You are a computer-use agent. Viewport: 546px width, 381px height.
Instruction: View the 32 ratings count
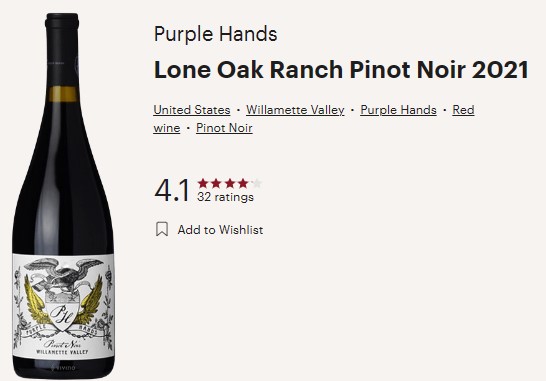tap(225, 197)
